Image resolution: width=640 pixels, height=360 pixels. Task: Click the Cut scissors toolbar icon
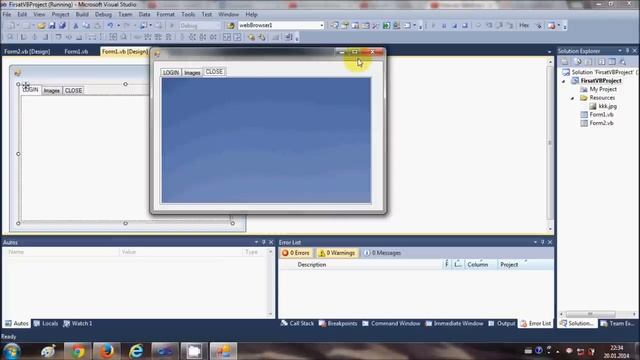pyautogui.click(x=76, y=26)
